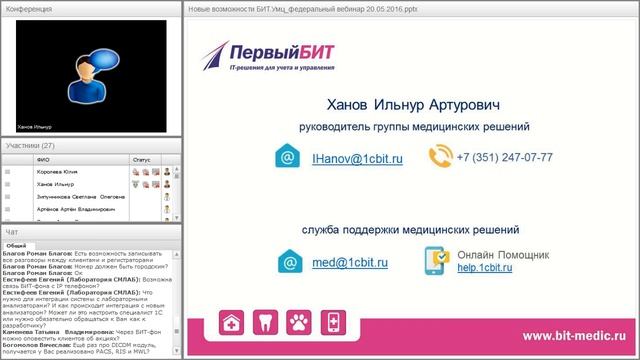Viewport: 640px width, 360px height.
Task: Click Благов Роман's 'Номер должен быть городским?' message
Action: [85, 267]
